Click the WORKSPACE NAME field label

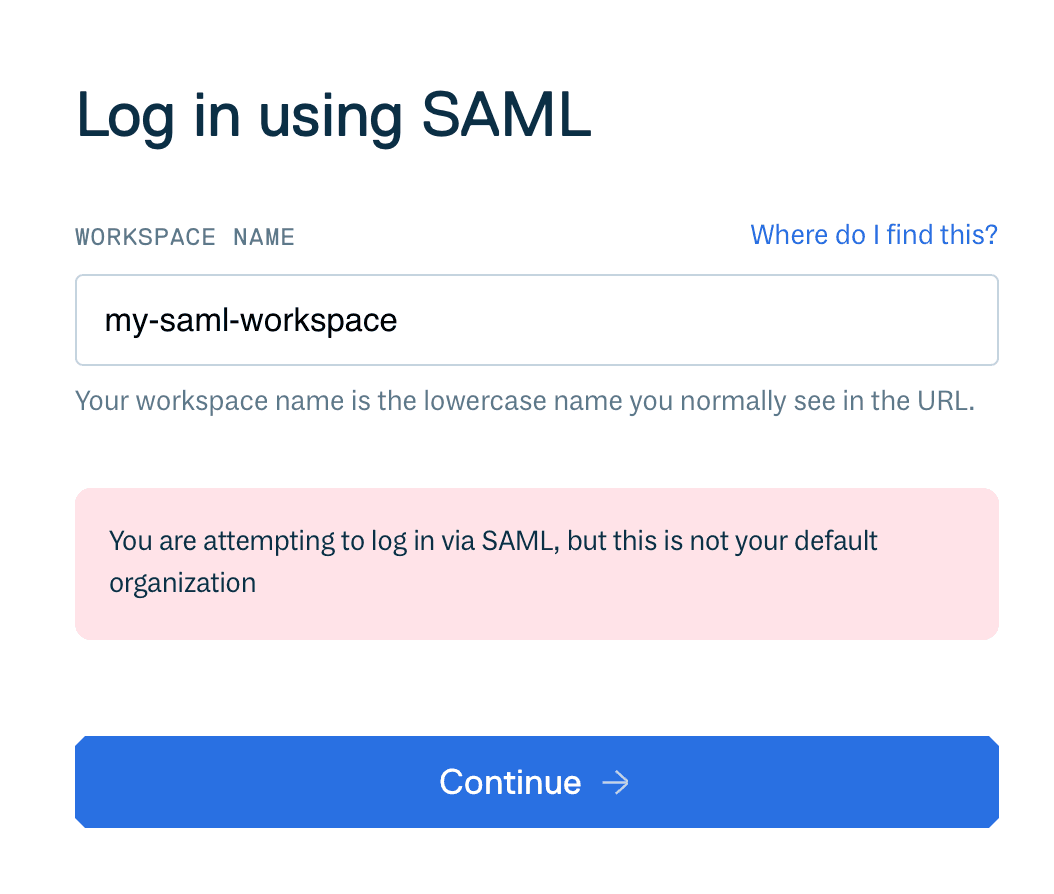(x=185, y=238)
